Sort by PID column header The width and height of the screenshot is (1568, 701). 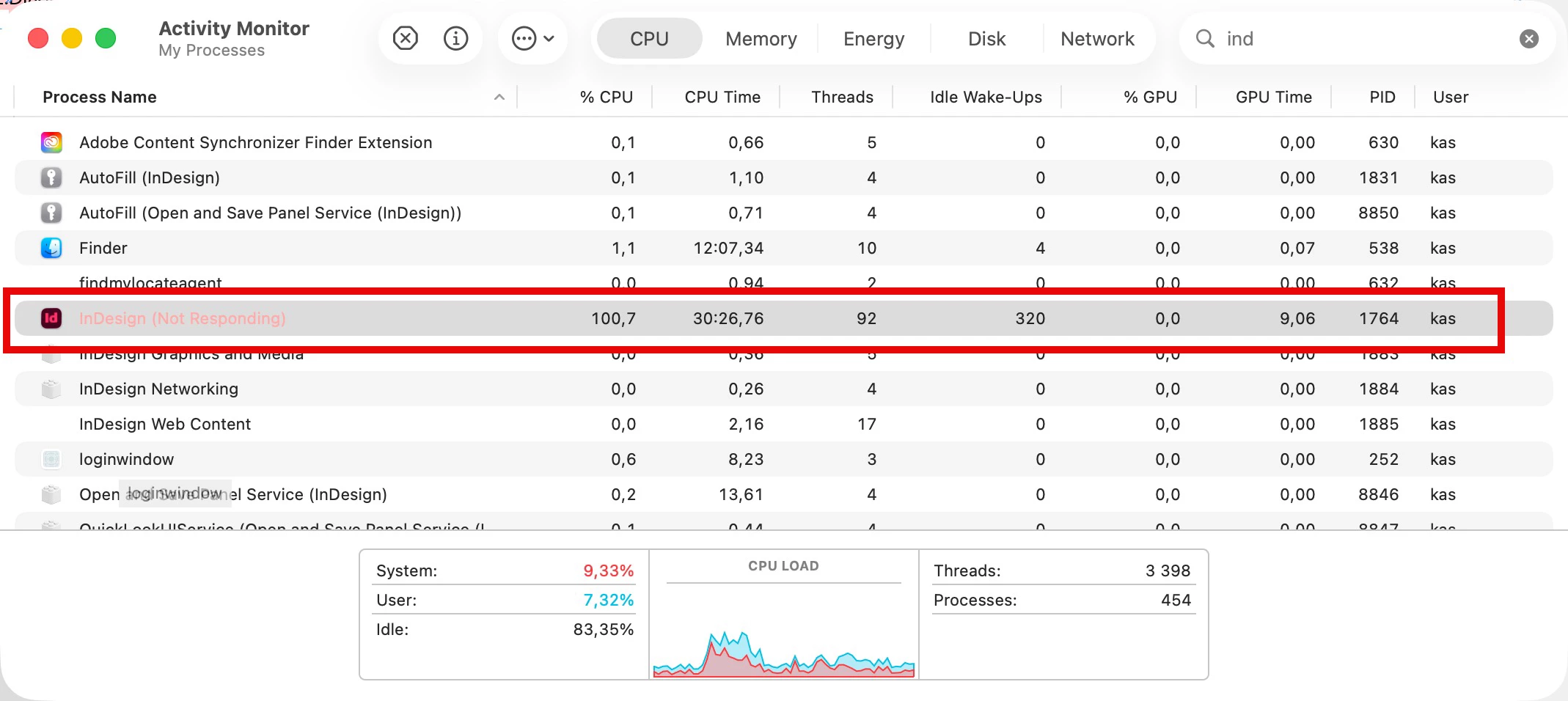point(1382,97)
